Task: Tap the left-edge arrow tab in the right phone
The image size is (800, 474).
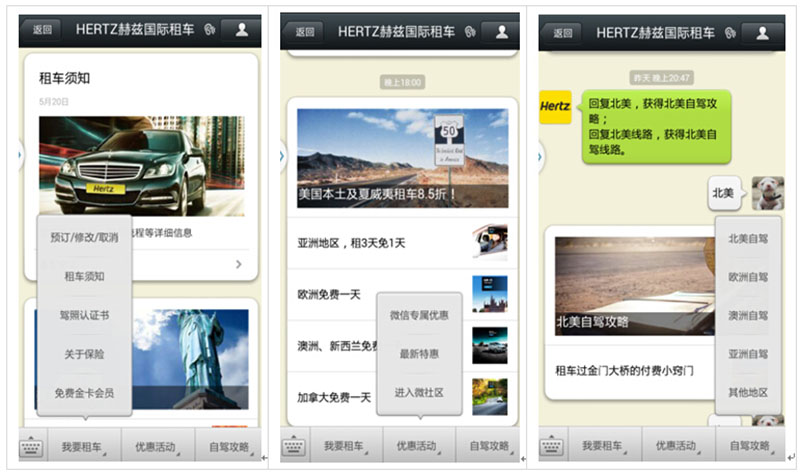Action: pyautogui.click(x=541, y=157)
